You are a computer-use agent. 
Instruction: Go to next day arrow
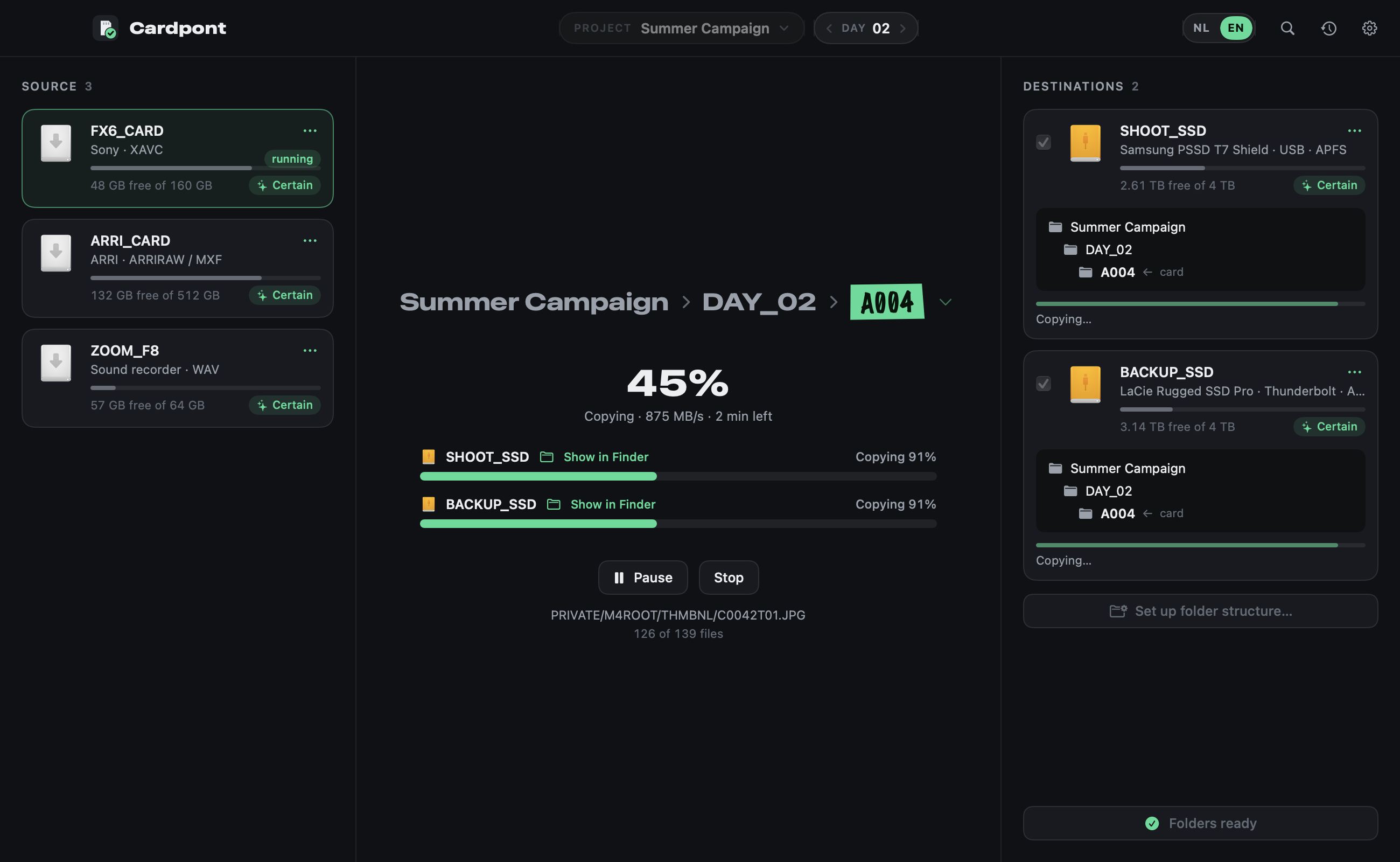coord(902,28)
